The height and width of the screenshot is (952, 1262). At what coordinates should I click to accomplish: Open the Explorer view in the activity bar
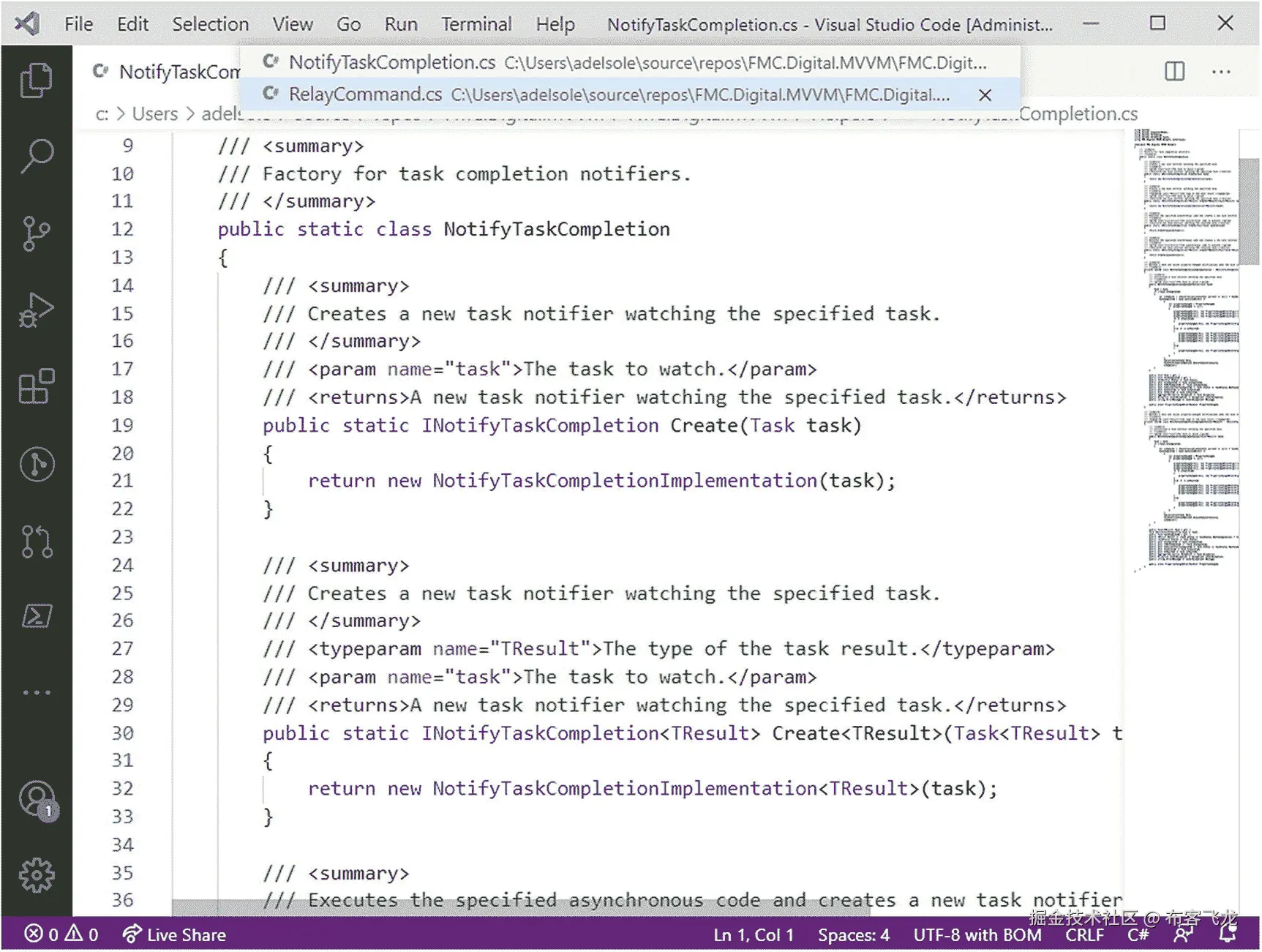pos(36,79)
